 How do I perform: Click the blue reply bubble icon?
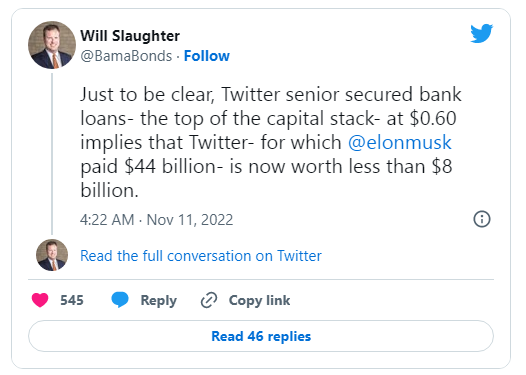pyautogui.click(x=120, y=300)
